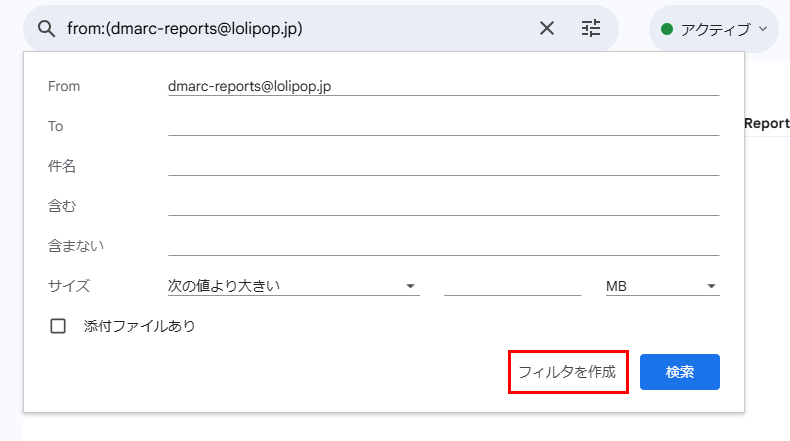Click the アクティブ status label
790x441 pixels.
pyautogui.click(x=714, y=29)
